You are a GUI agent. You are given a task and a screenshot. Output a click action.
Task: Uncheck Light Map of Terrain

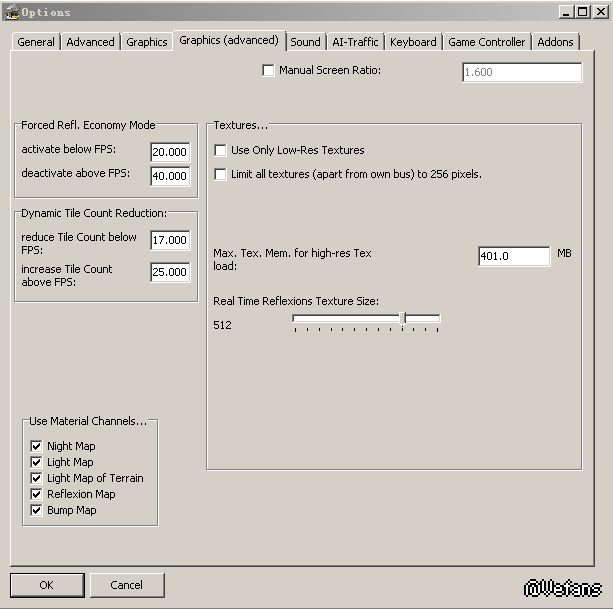tap(36, 478)
